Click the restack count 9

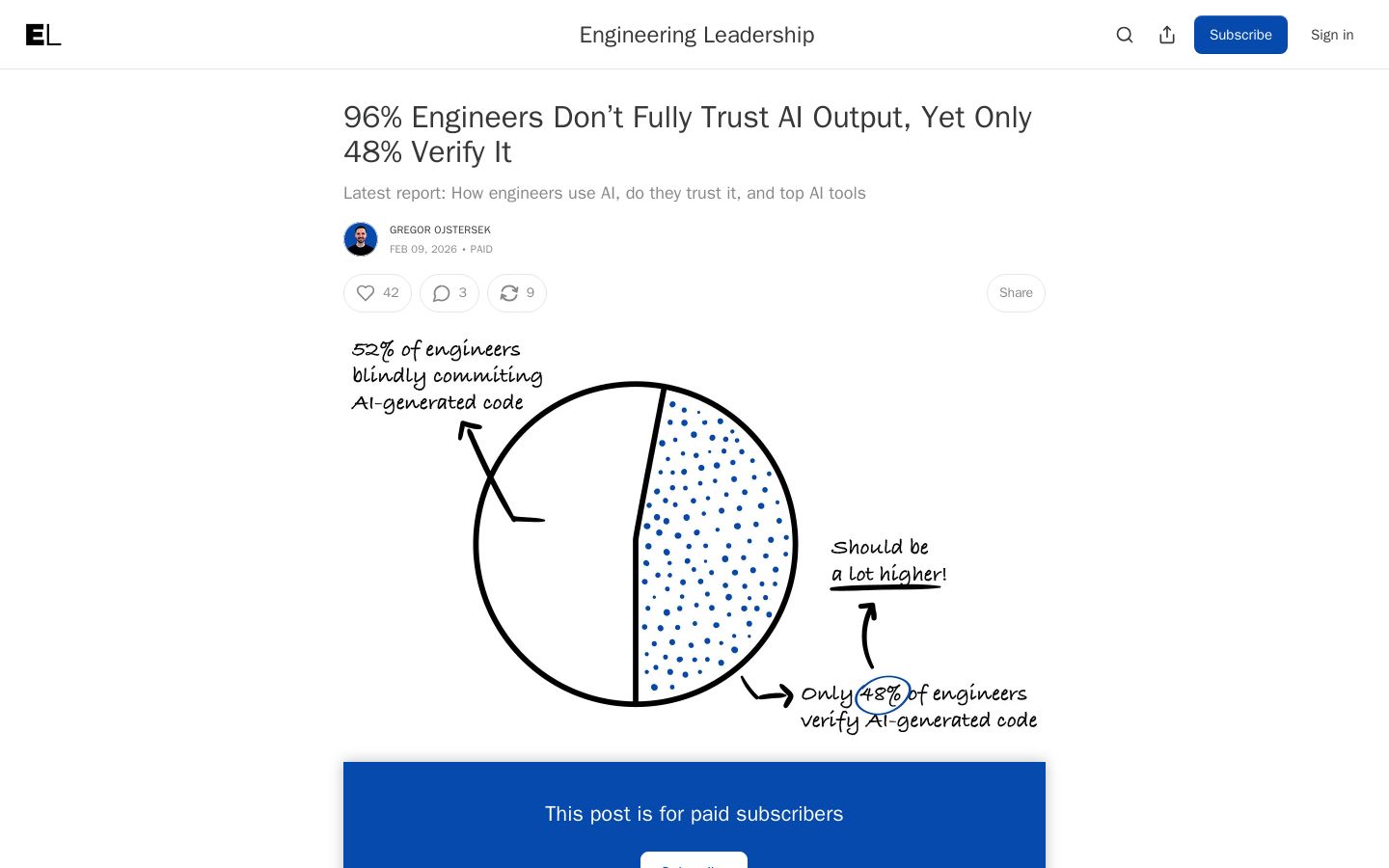pos(531,293)
